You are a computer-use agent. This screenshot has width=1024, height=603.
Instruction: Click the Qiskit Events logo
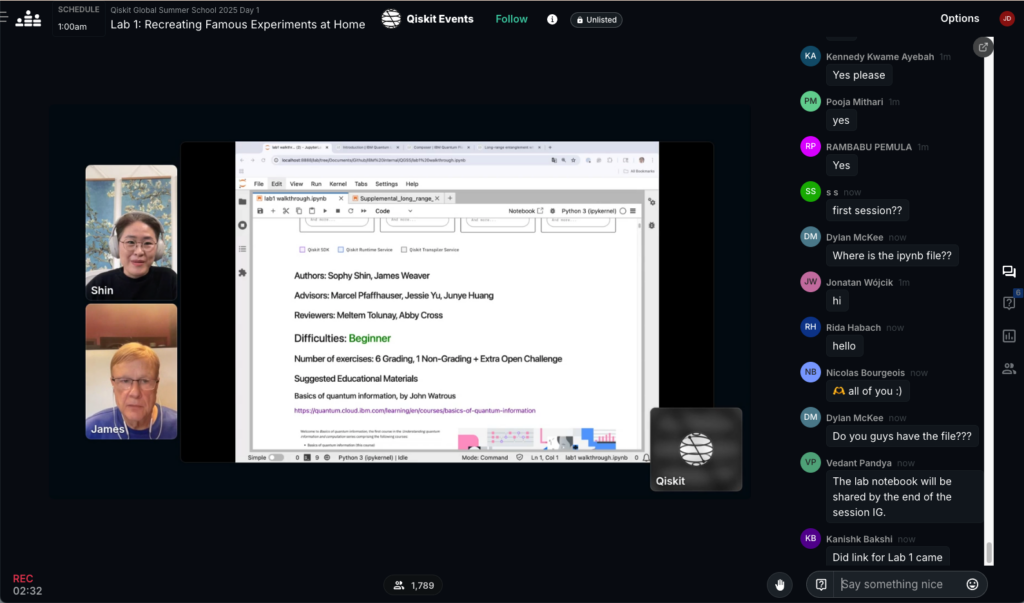point(391,19)
